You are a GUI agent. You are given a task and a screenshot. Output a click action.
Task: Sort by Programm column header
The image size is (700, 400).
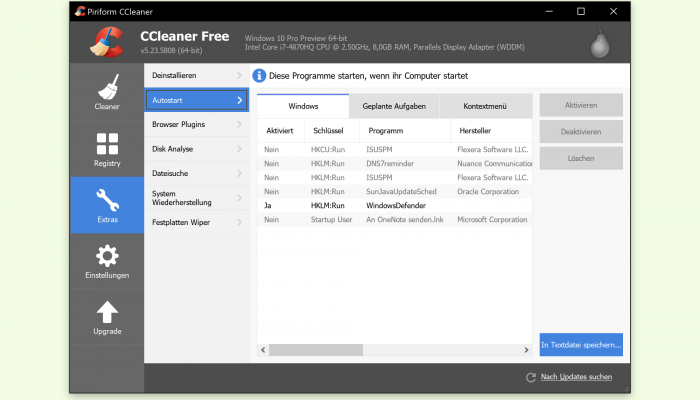tap(405, 131)
